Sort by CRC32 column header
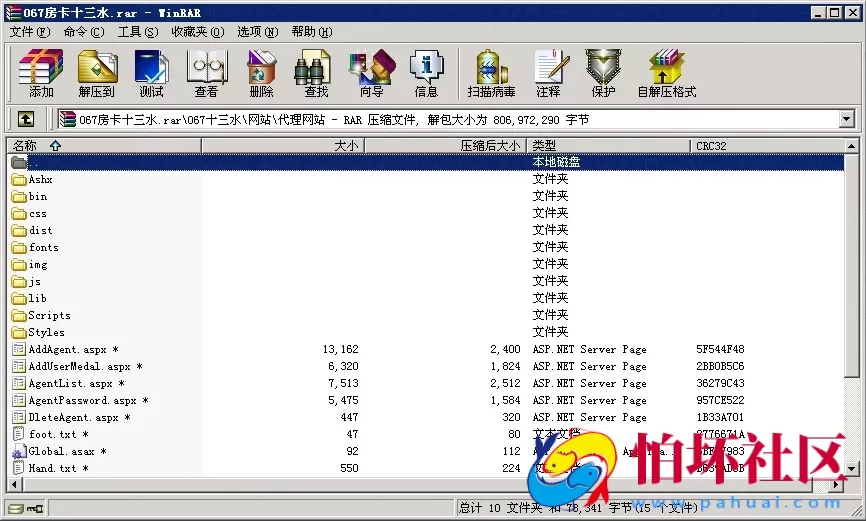Viewport: 866px width, 521px height. tap(767, 146)
